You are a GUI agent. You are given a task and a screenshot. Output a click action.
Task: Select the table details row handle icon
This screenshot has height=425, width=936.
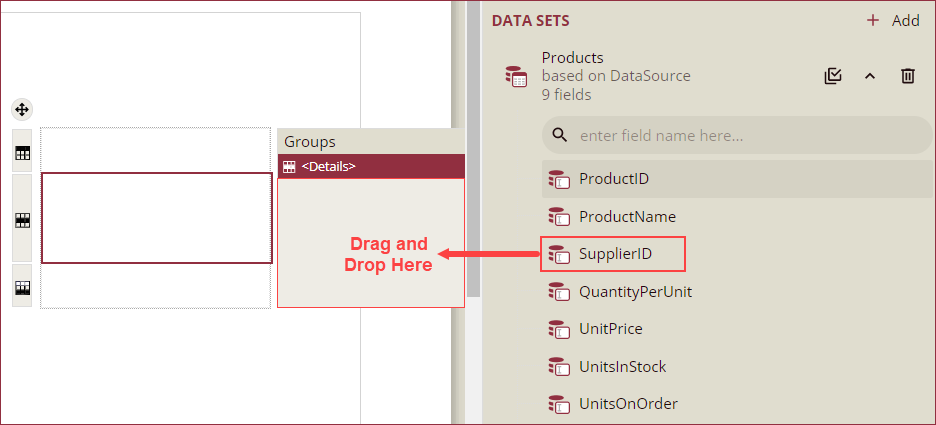pos(22,220)
